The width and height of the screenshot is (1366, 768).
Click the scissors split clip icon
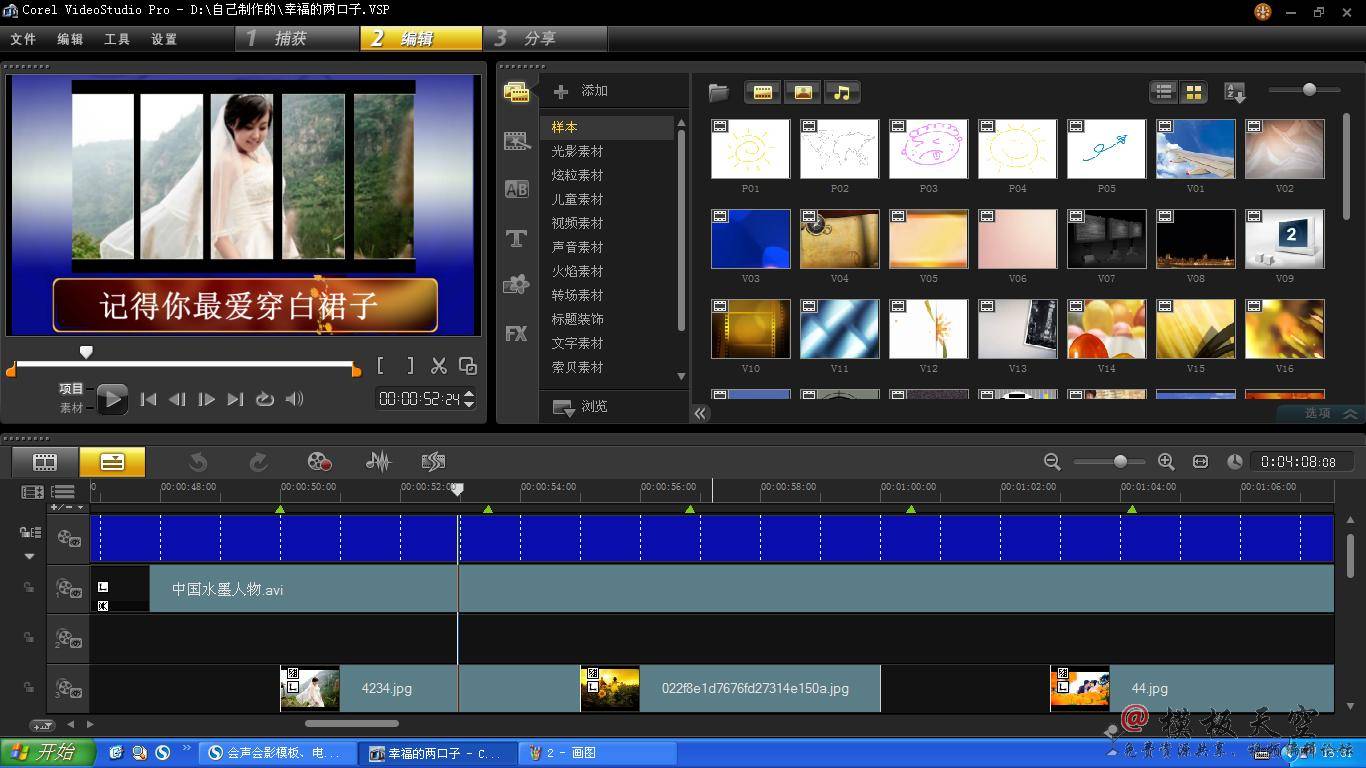(438, 366)
